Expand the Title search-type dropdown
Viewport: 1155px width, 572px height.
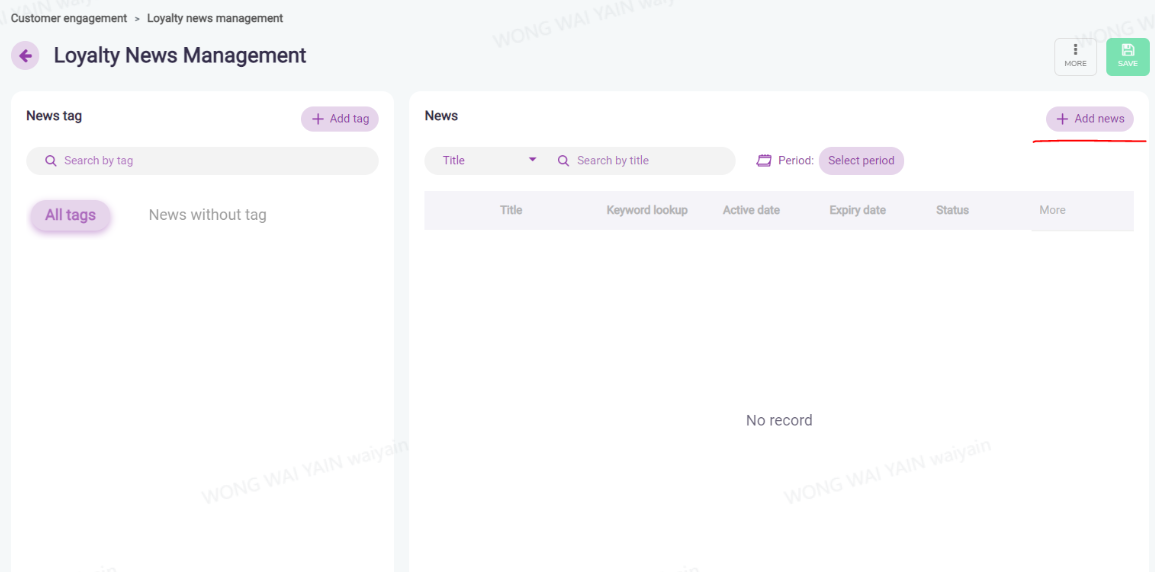532,161
